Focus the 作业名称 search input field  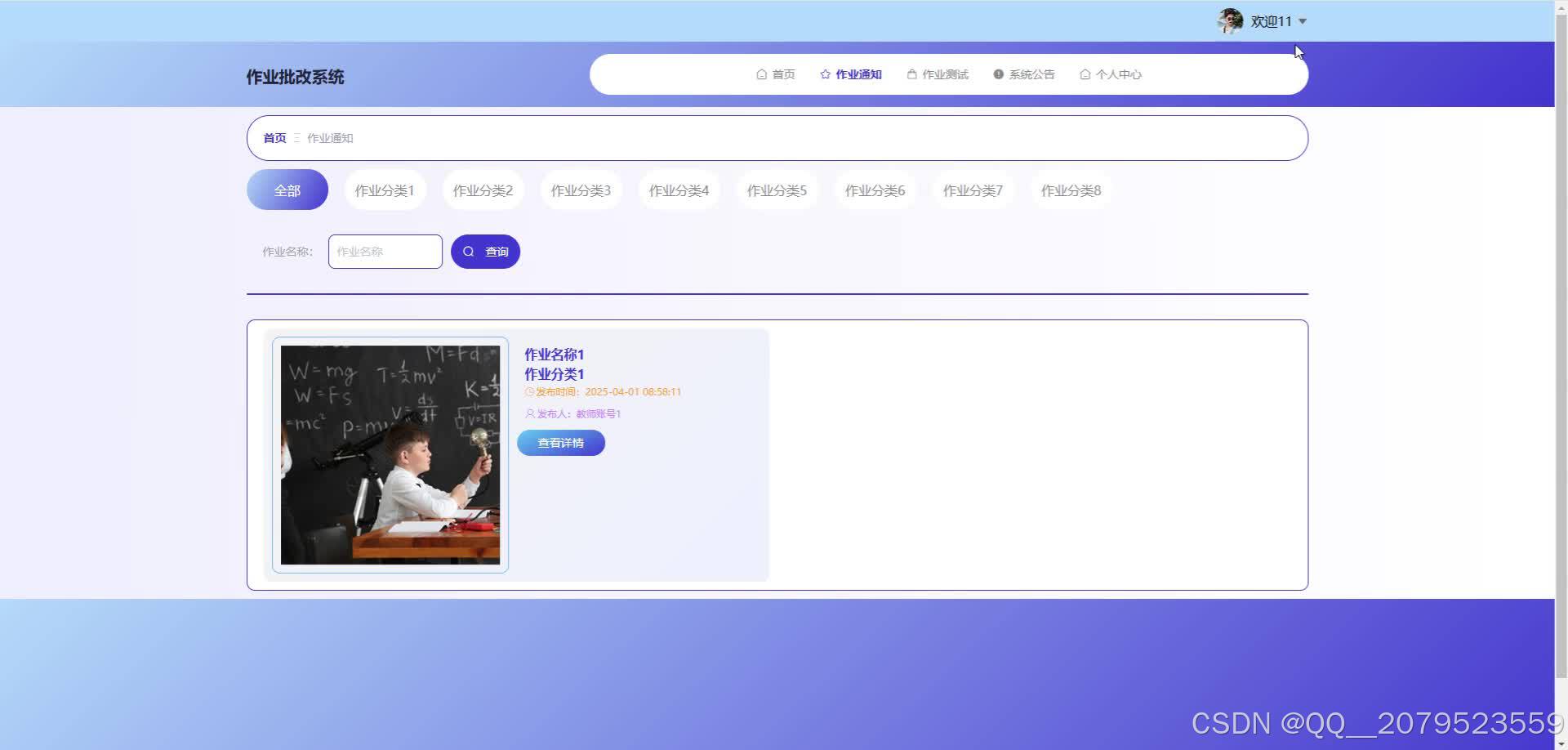coord(385,252)
